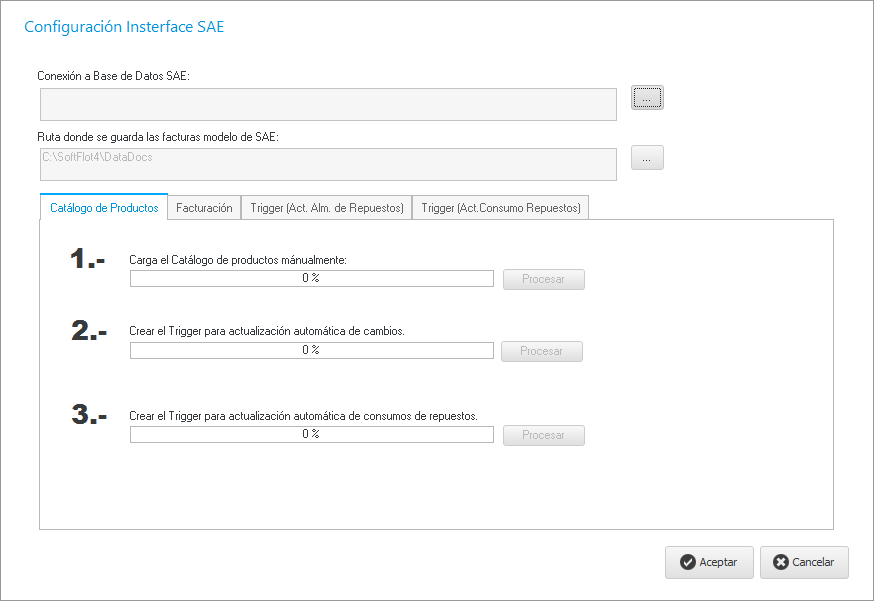
Task: Confirm settings with the Aceptar button
Action: coord(708,562)
